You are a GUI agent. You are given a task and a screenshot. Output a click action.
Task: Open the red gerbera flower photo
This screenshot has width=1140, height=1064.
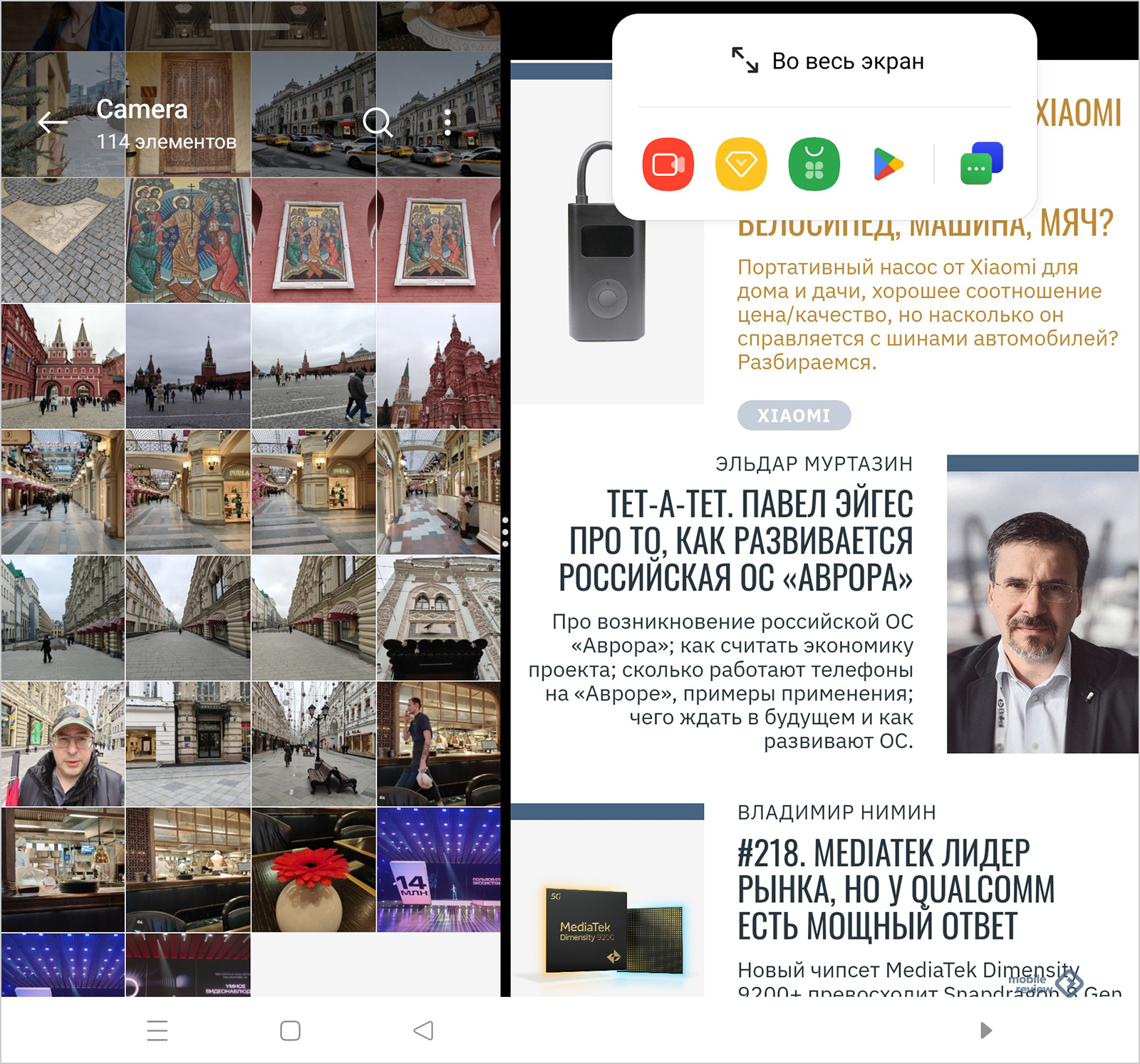tap(313, 870)
